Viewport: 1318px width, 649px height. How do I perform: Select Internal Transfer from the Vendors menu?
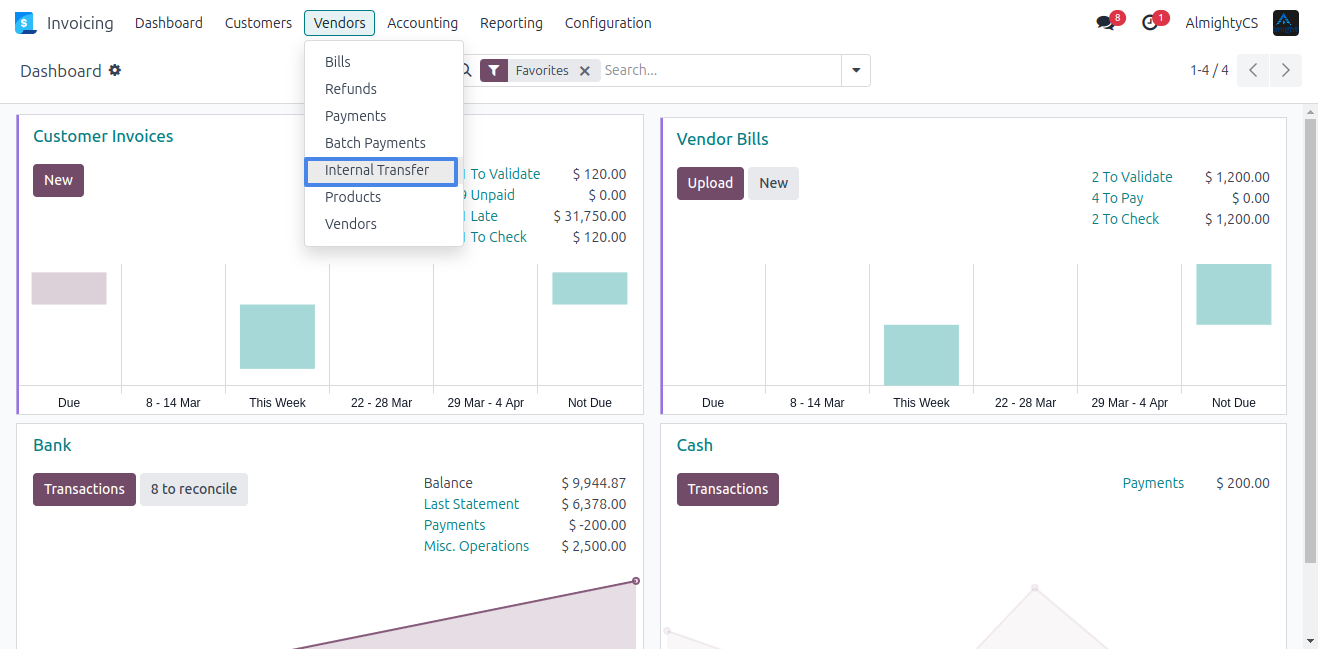(x=377, y=170)
